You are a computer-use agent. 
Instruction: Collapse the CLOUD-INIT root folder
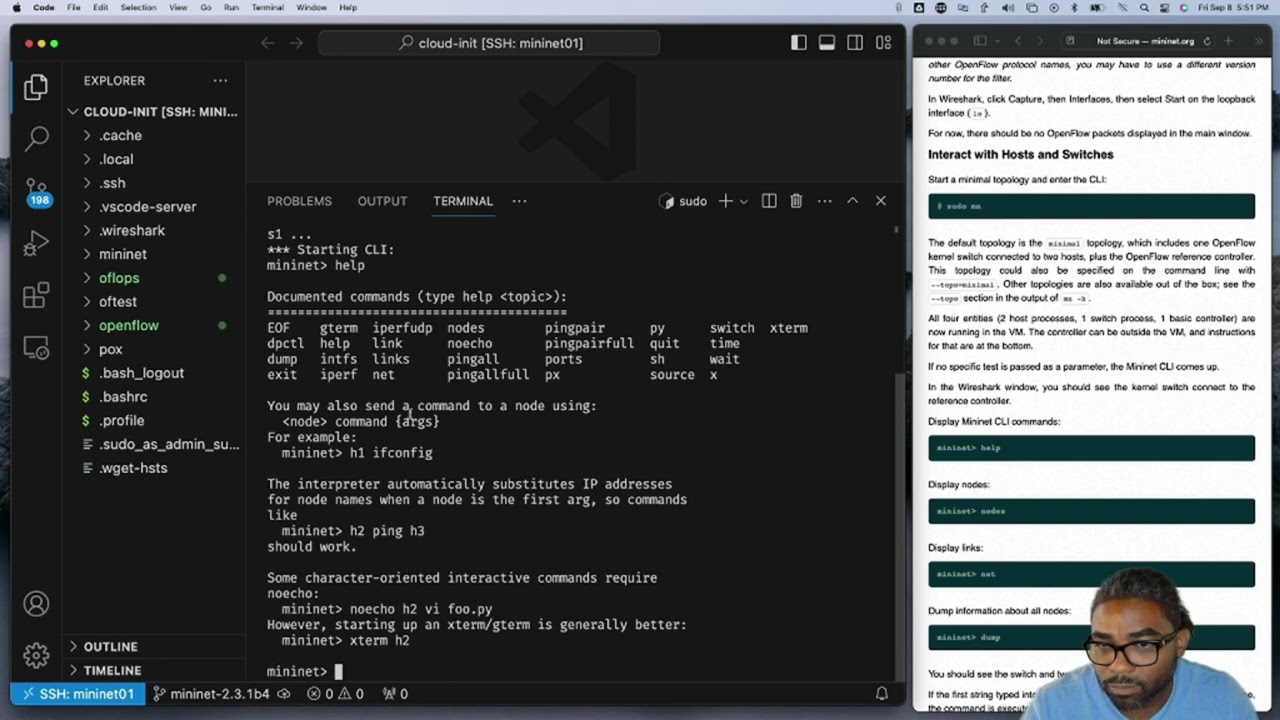(x=155, y=111)
